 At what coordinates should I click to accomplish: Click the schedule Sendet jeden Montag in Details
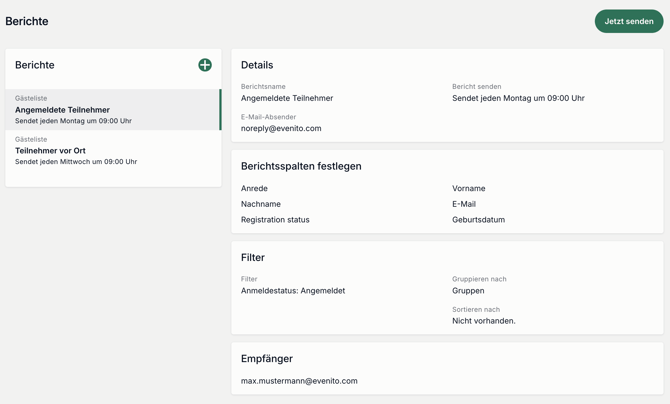[x=518, y=98]
